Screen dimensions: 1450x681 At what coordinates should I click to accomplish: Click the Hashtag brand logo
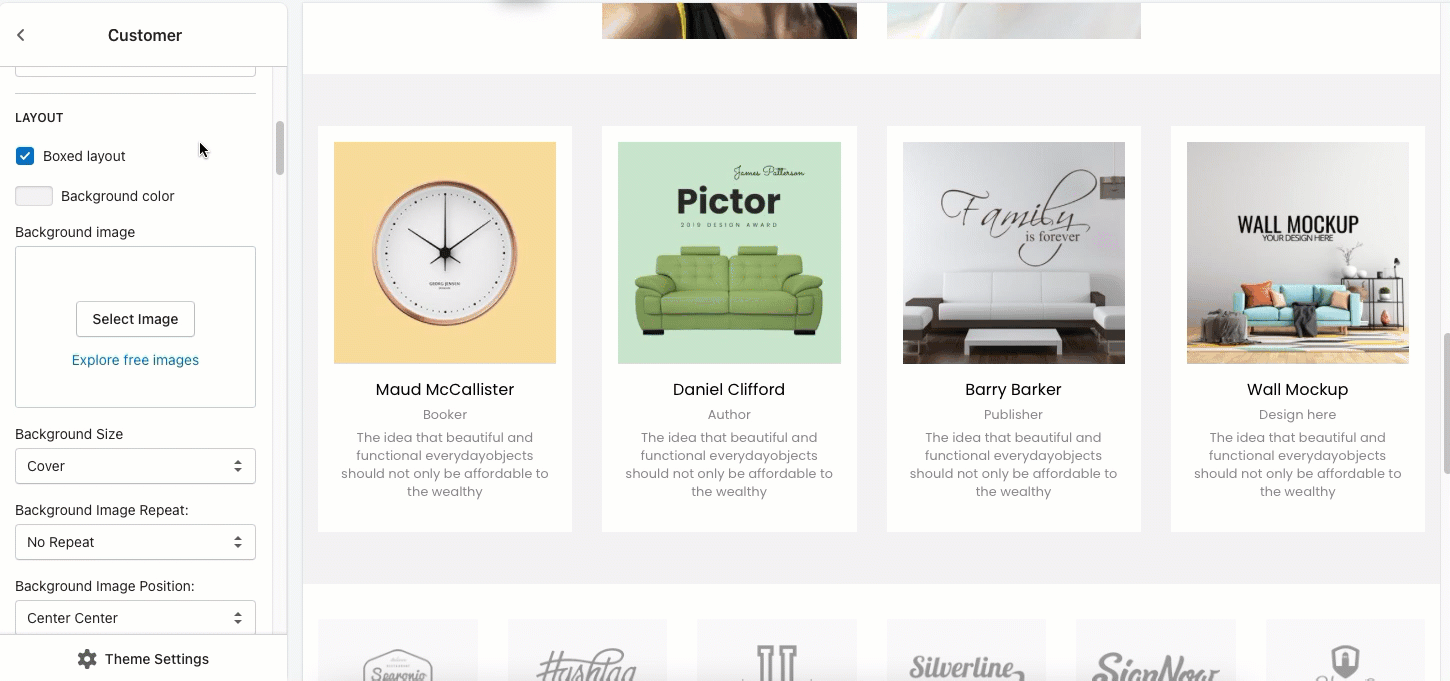tap(587, 664)
